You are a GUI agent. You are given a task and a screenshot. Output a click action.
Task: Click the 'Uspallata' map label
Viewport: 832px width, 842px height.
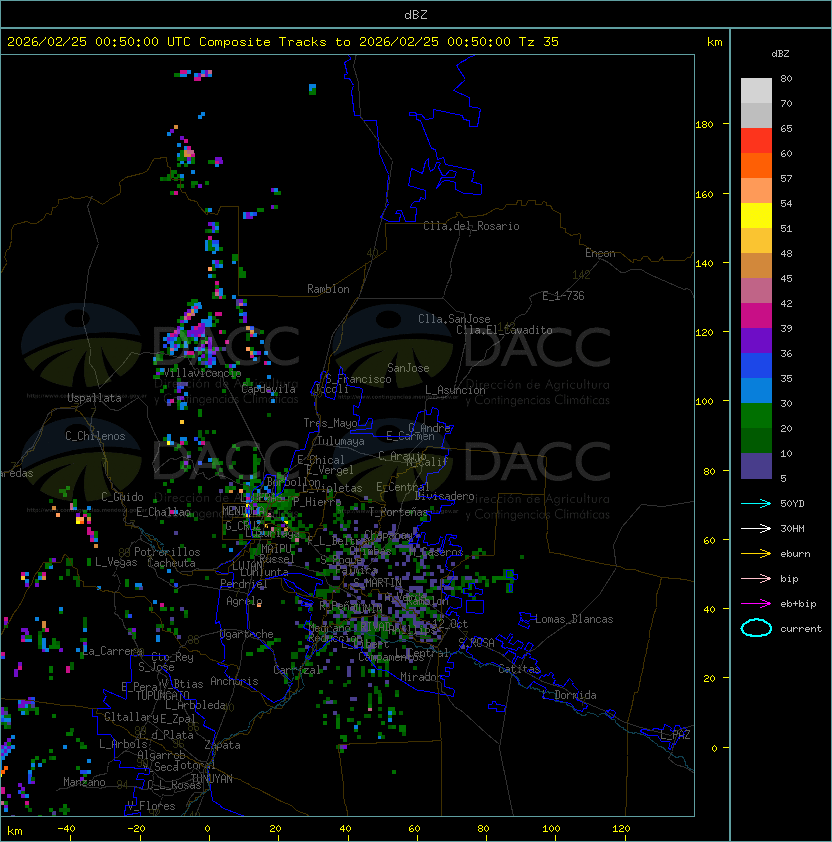pos(94,398)
